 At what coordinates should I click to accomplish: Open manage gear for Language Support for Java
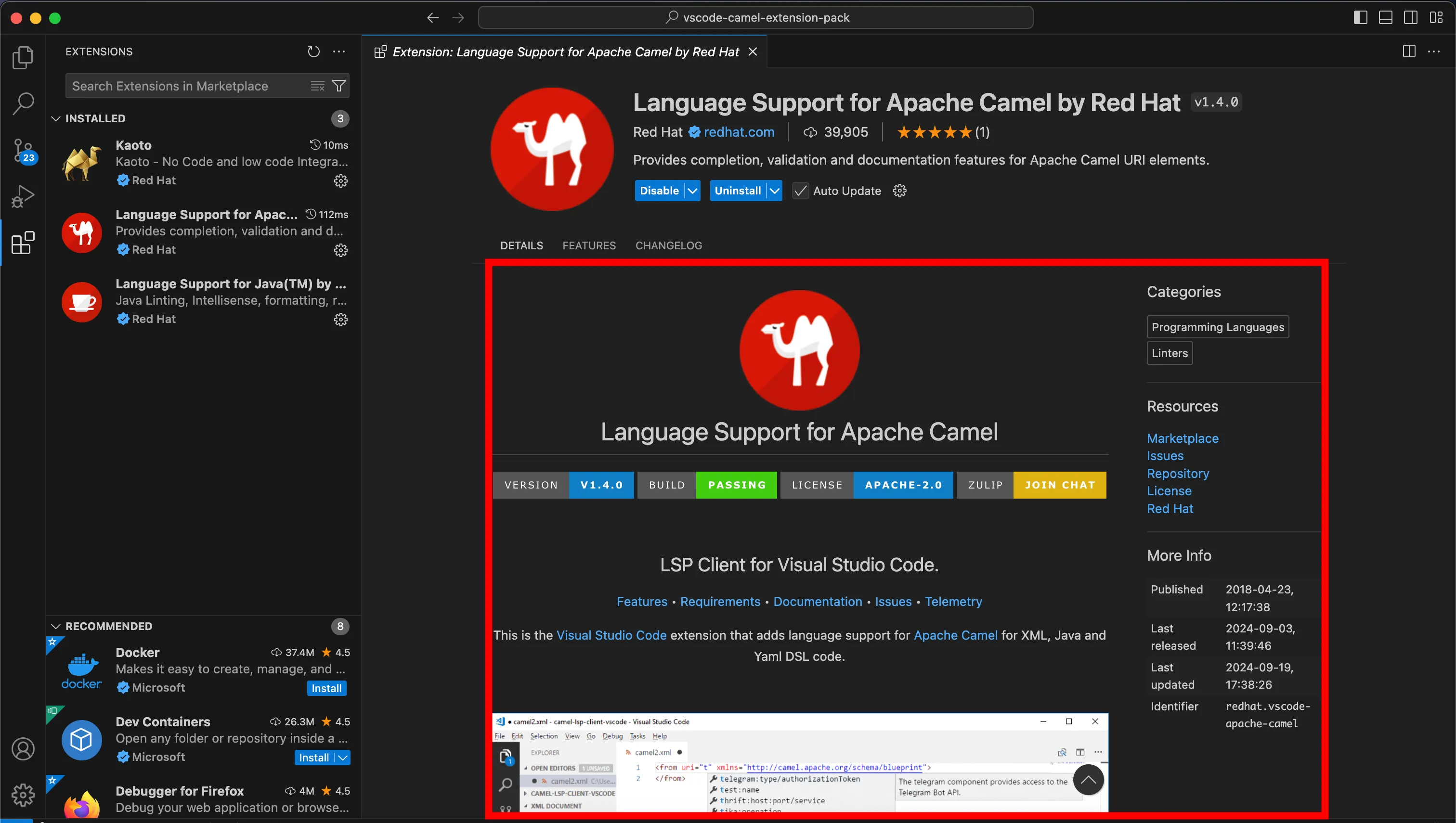click(x=340, y=320)
